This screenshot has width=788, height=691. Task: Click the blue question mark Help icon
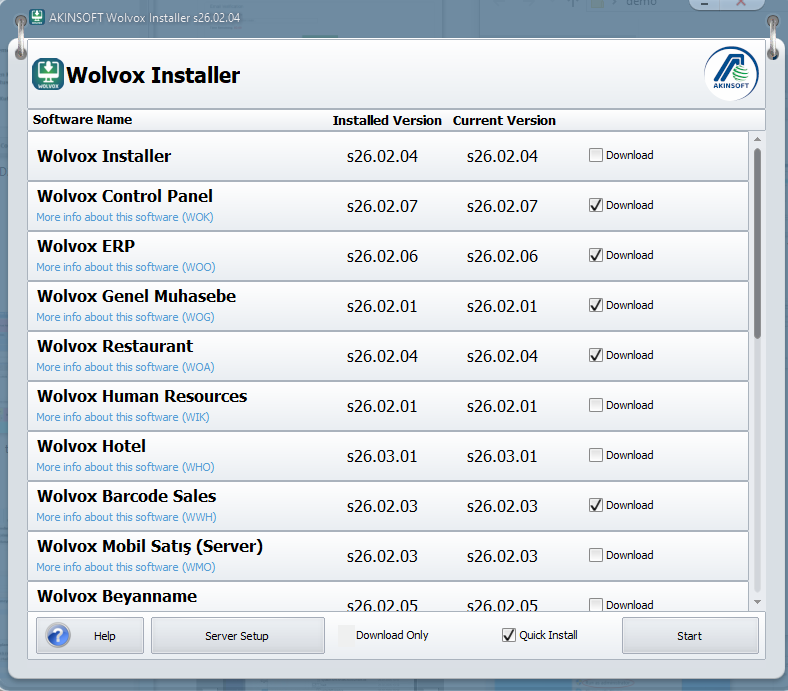point(58,636)
